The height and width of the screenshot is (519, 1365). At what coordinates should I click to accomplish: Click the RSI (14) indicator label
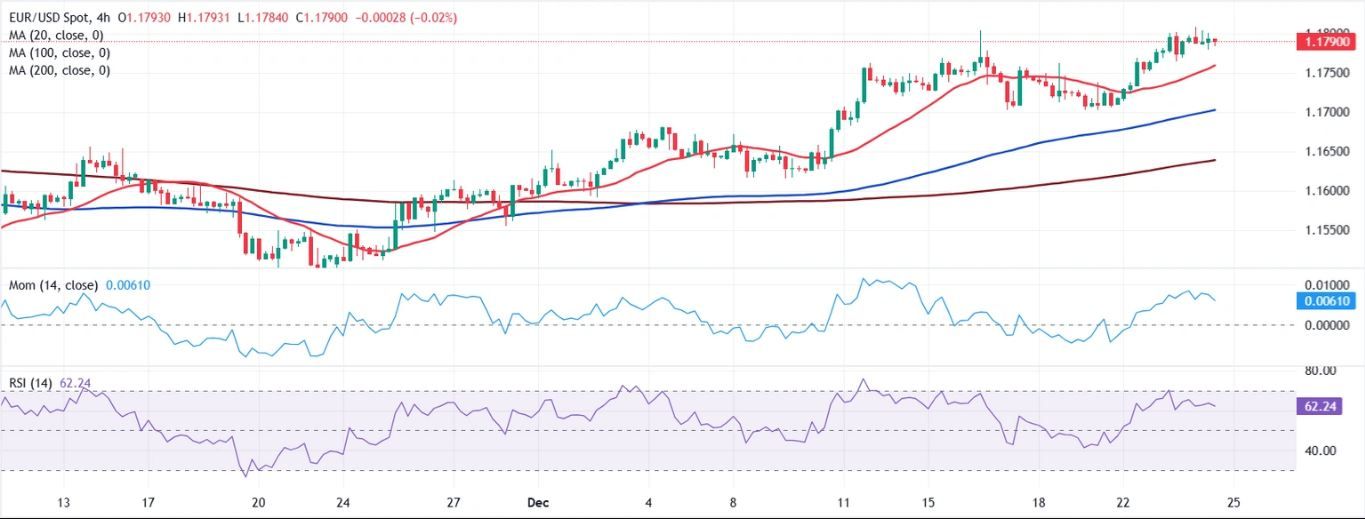29,382
